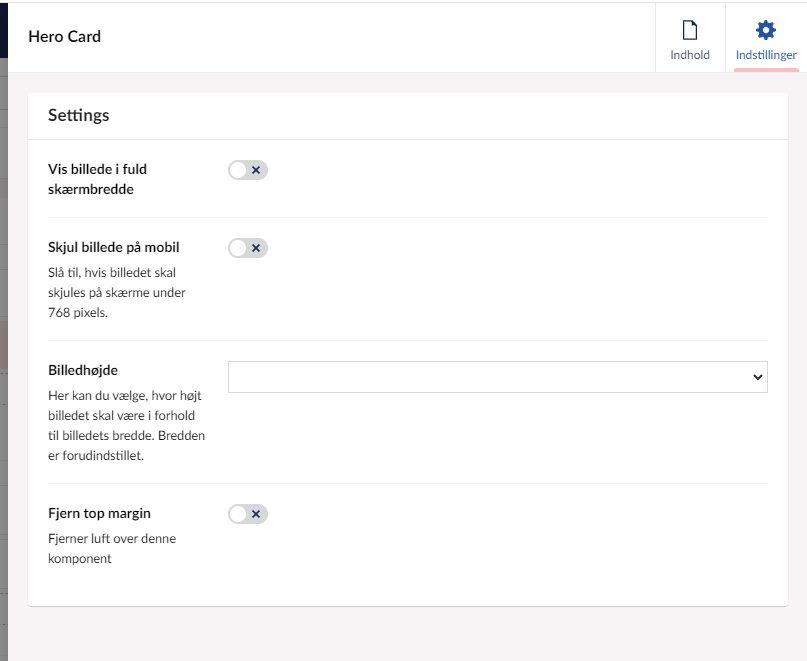Click the Skjul billede på mobil label

pos(113,247)
